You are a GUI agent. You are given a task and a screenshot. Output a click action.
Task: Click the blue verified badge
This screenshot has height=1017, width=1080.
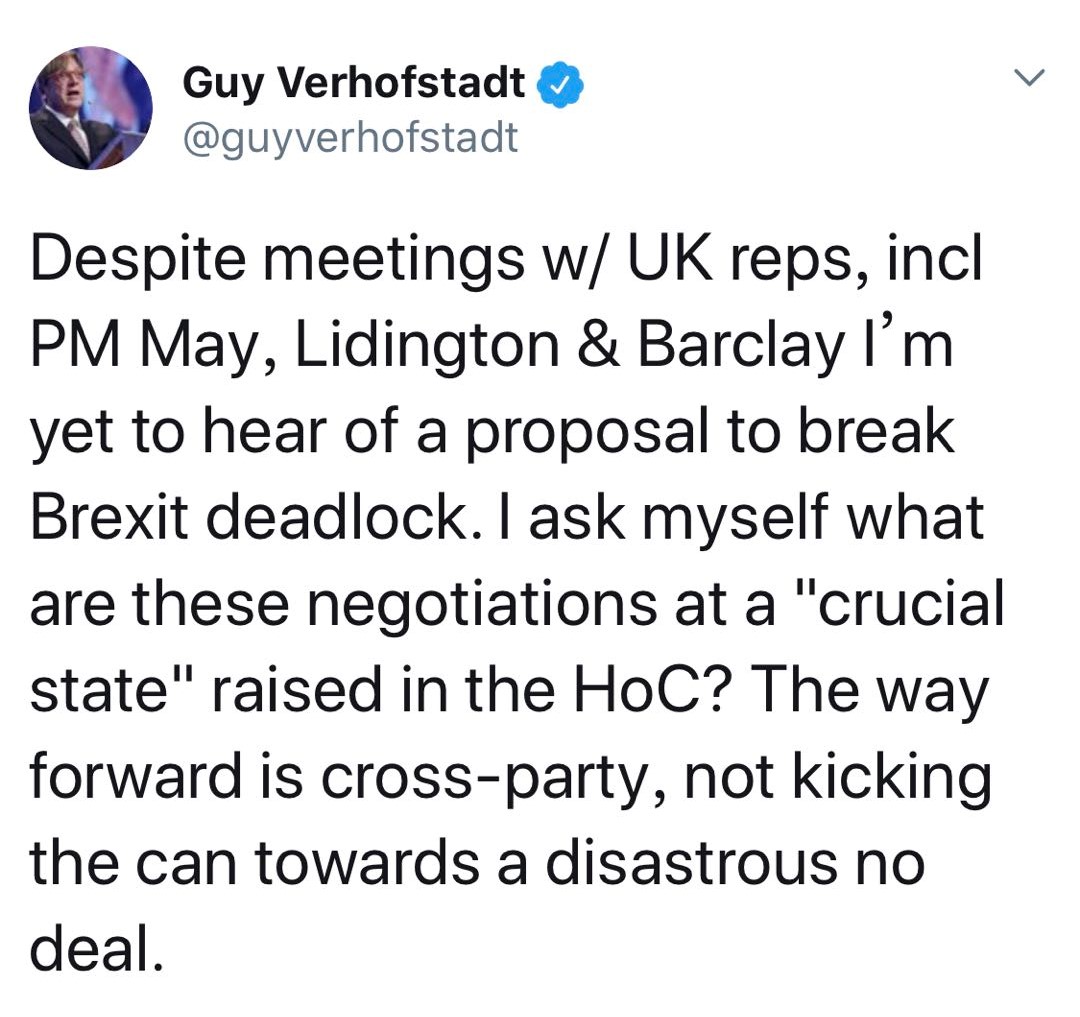coord(562,87)
